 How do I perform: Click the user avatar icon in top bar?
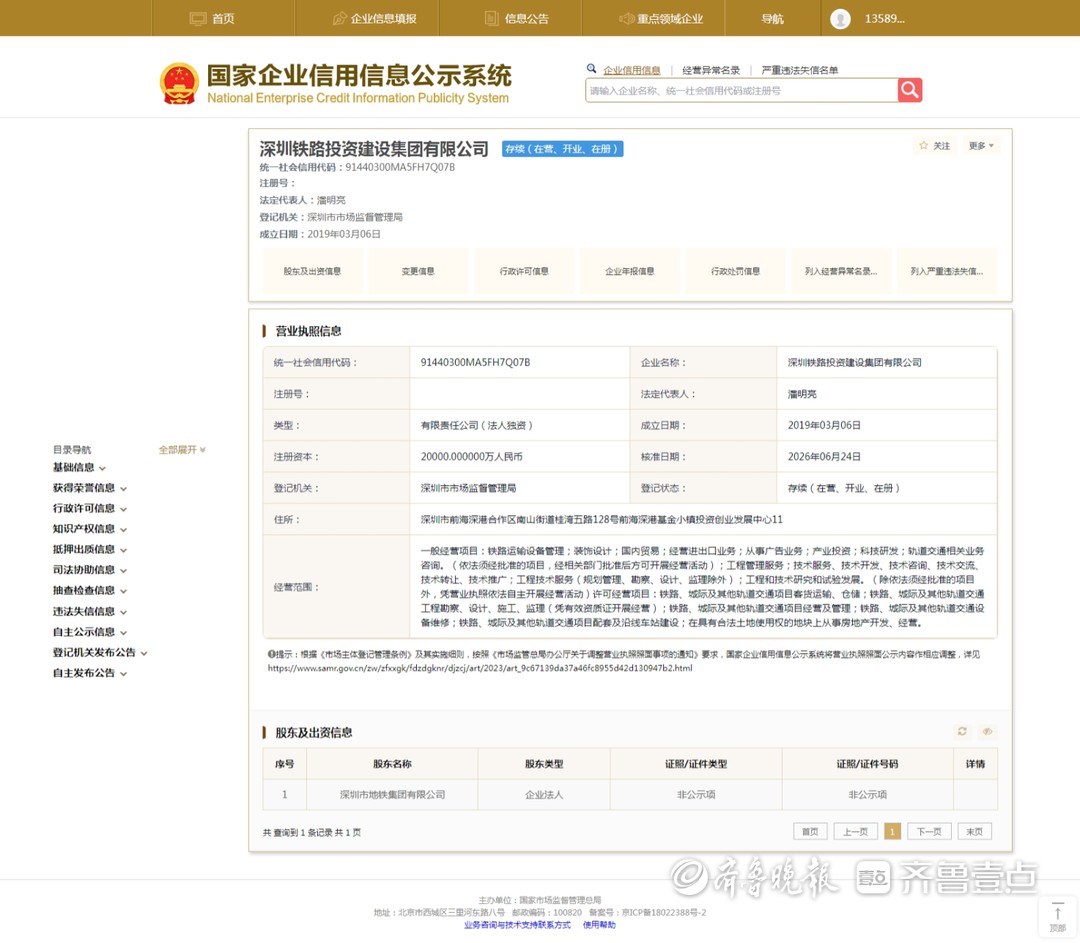click(840, 19)
